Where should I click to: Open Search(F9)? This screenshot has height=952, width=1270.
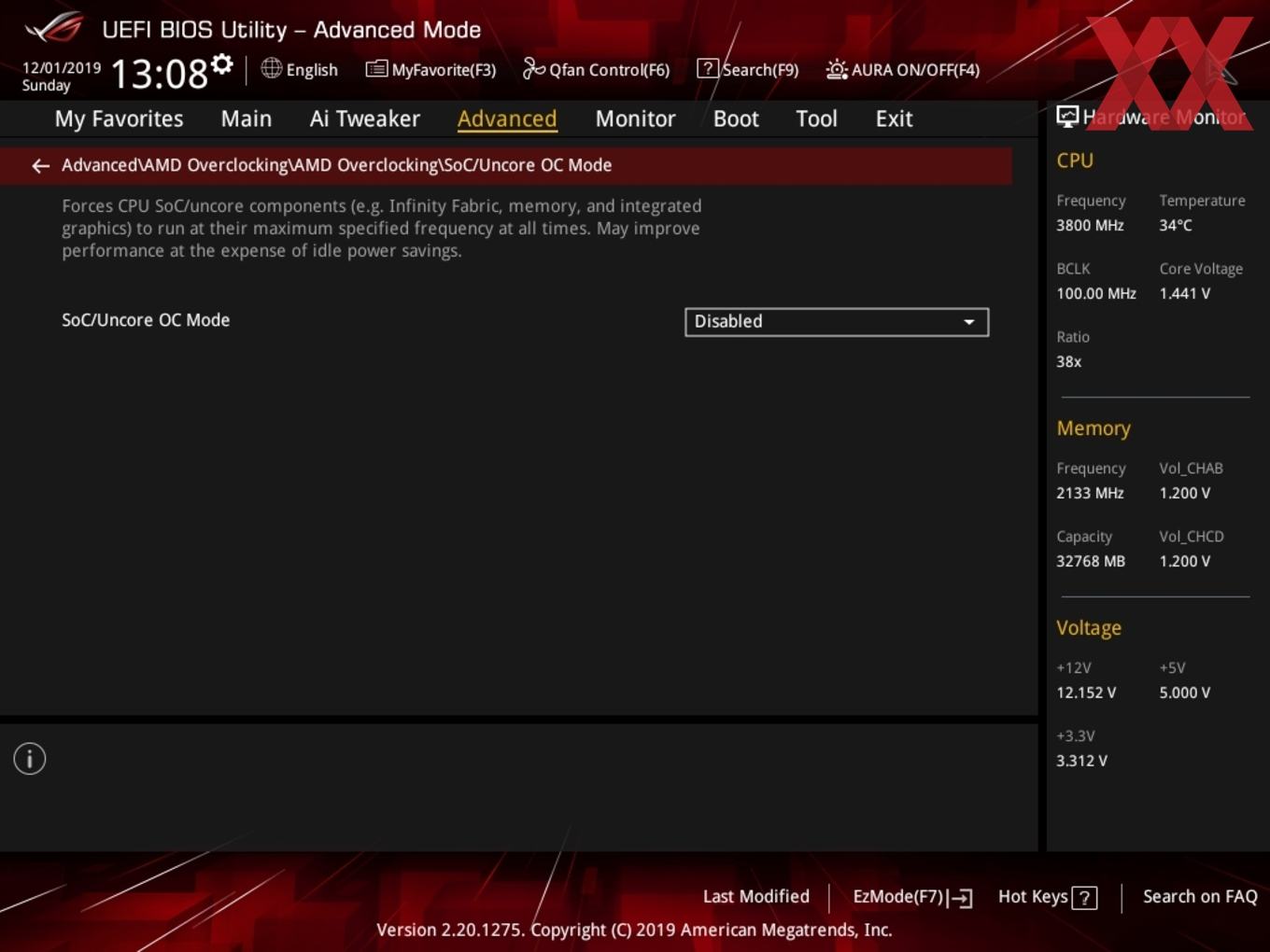(748, 69)
